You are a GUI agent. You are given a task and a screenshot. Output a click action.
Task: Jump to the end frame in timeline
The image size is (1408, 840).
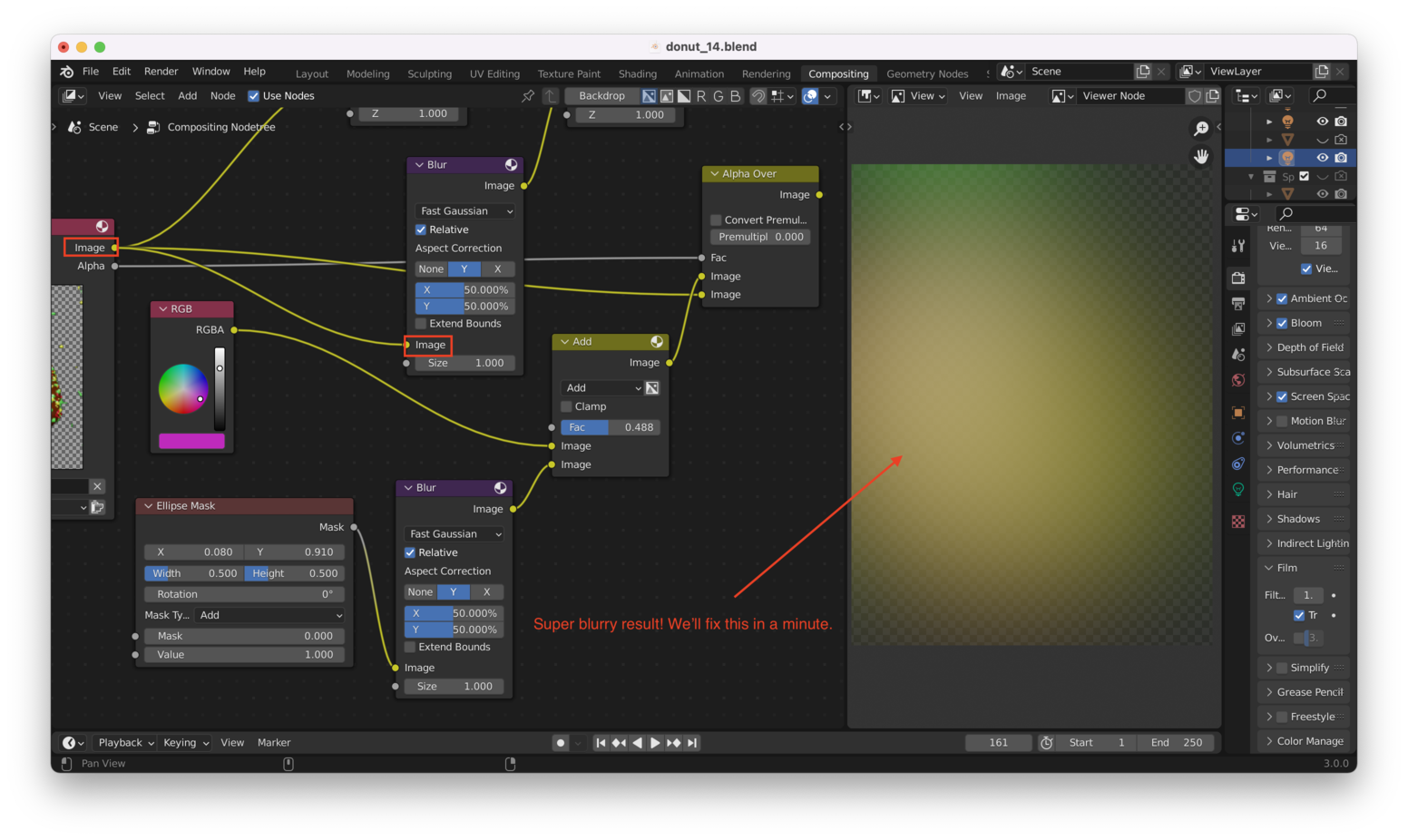point(692,743)
